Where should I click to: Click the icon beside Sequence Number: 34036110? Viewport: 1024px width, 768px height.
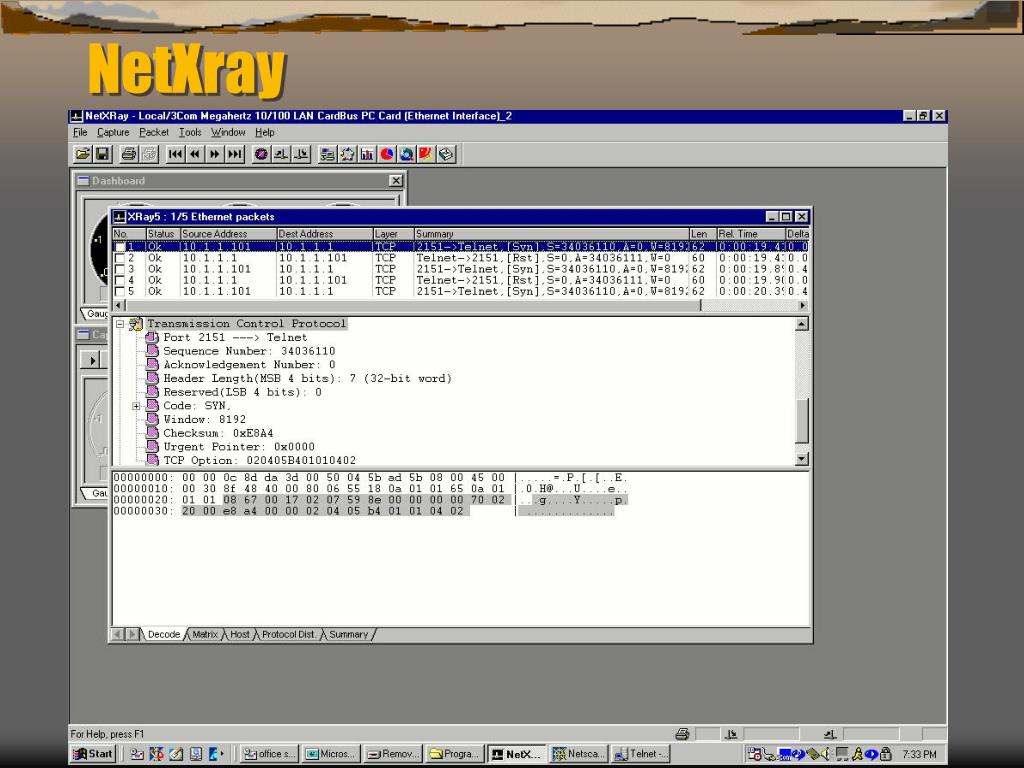click(152, 351)
